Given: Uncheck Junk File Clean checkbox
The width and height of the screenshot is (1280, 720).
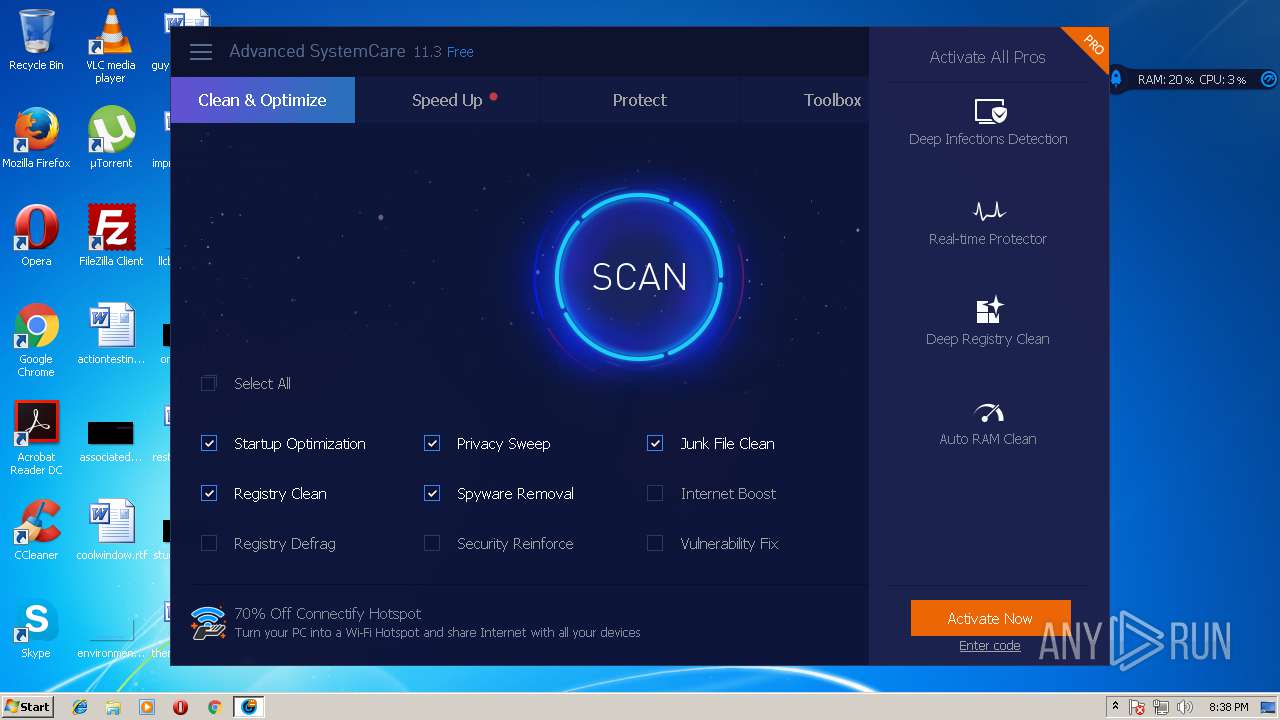Looking at the screenshot, I should coord(655,444).
